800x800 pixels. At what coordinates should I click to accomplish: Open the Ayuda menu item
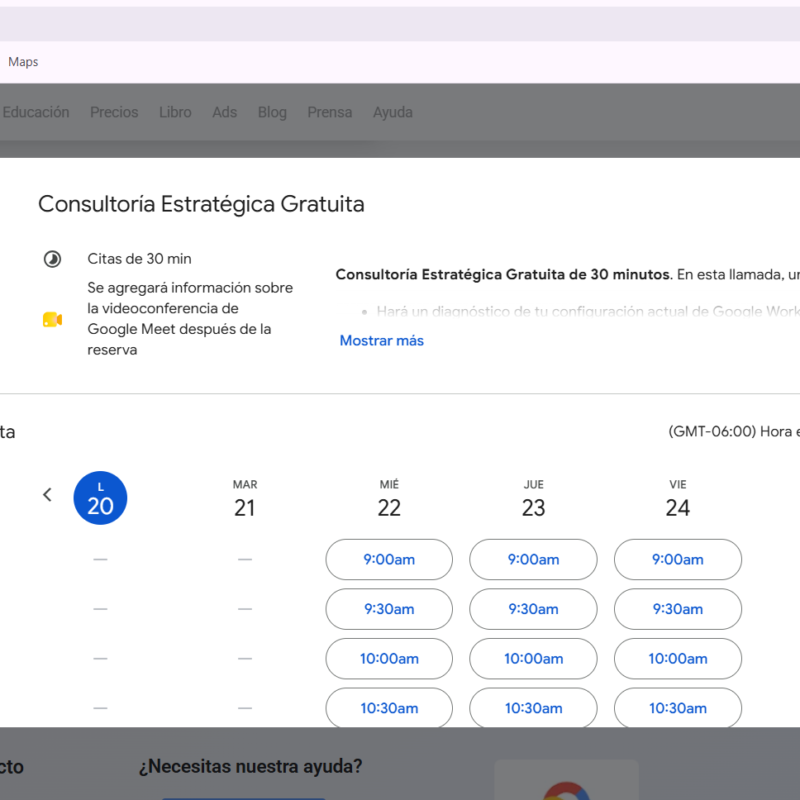[393, 112]
